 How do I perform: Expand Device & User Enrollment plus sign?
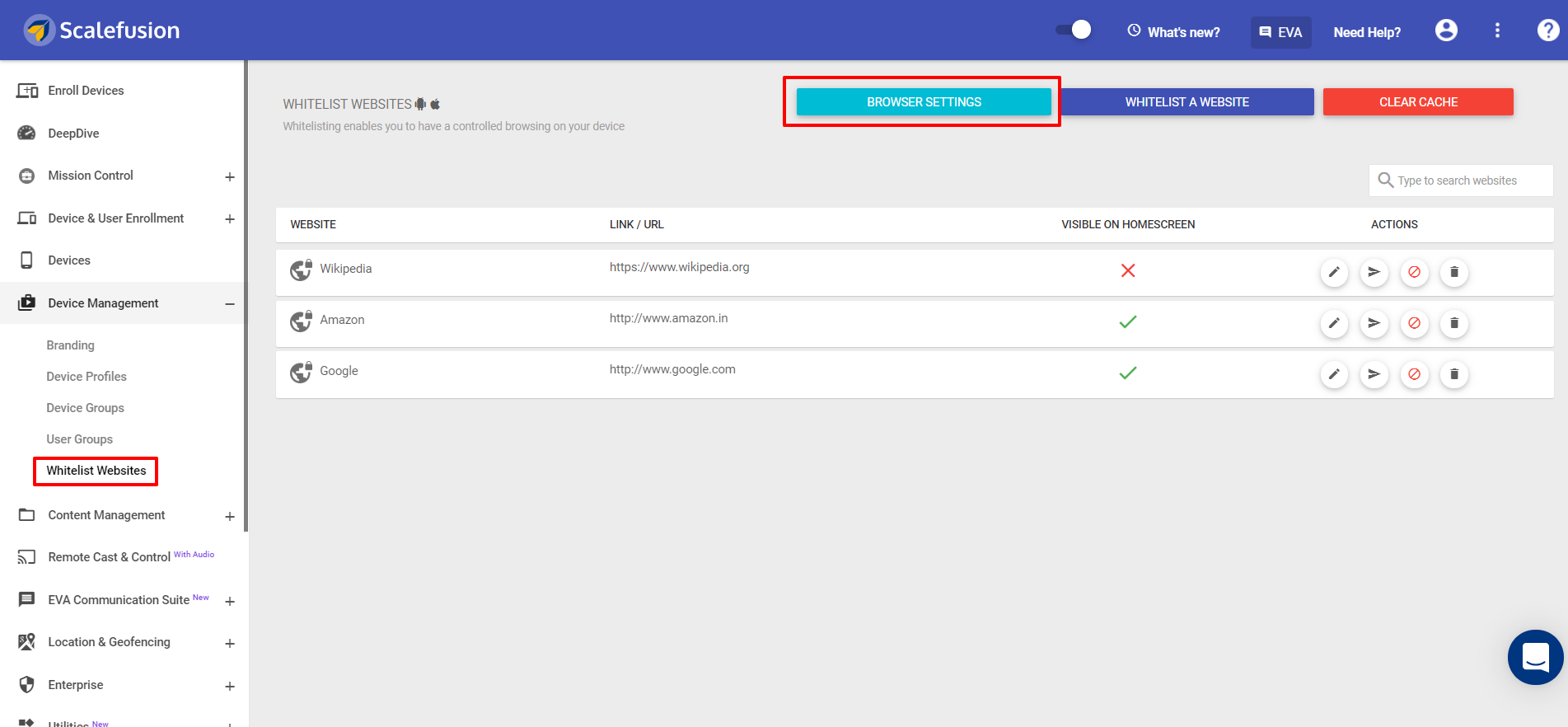230,219
